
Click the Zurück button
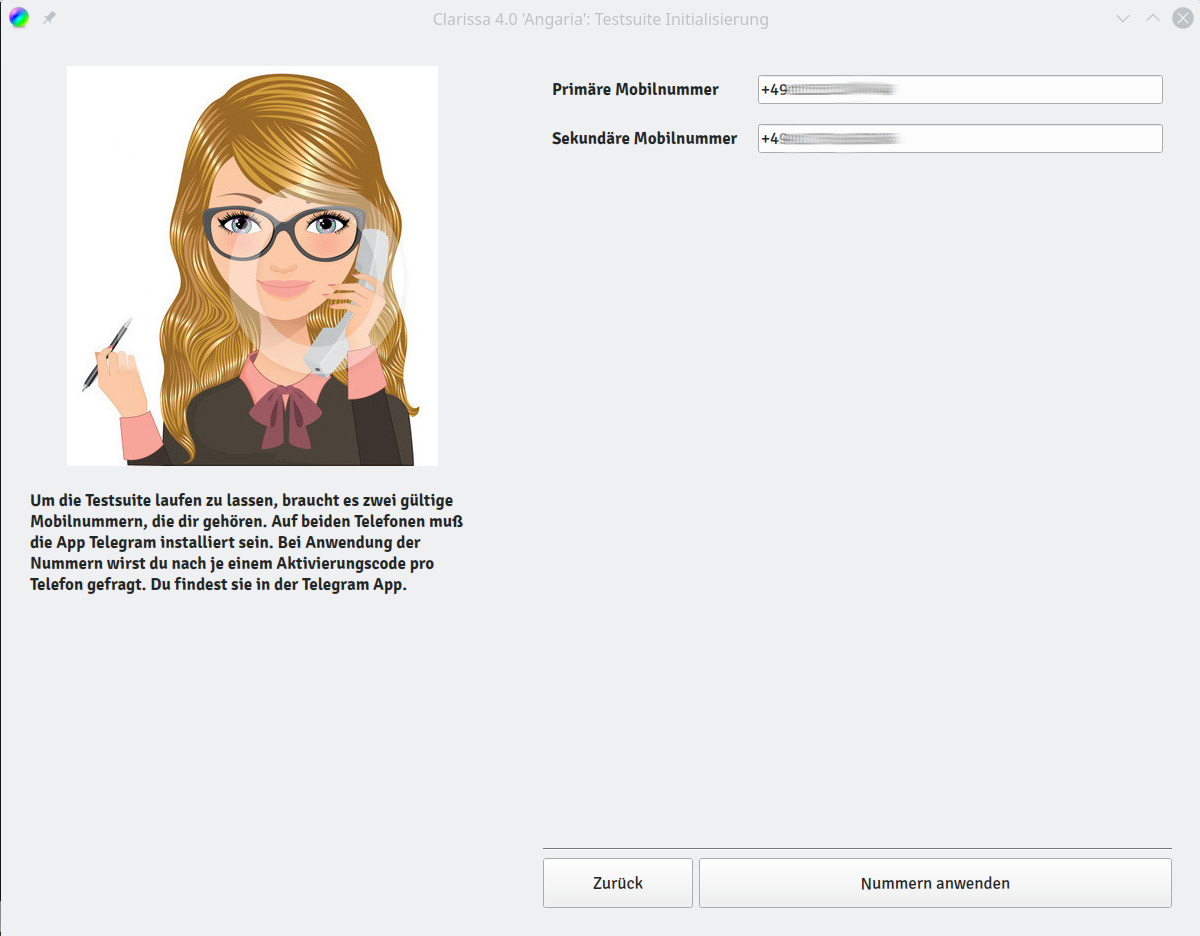(x=618, y=883)
